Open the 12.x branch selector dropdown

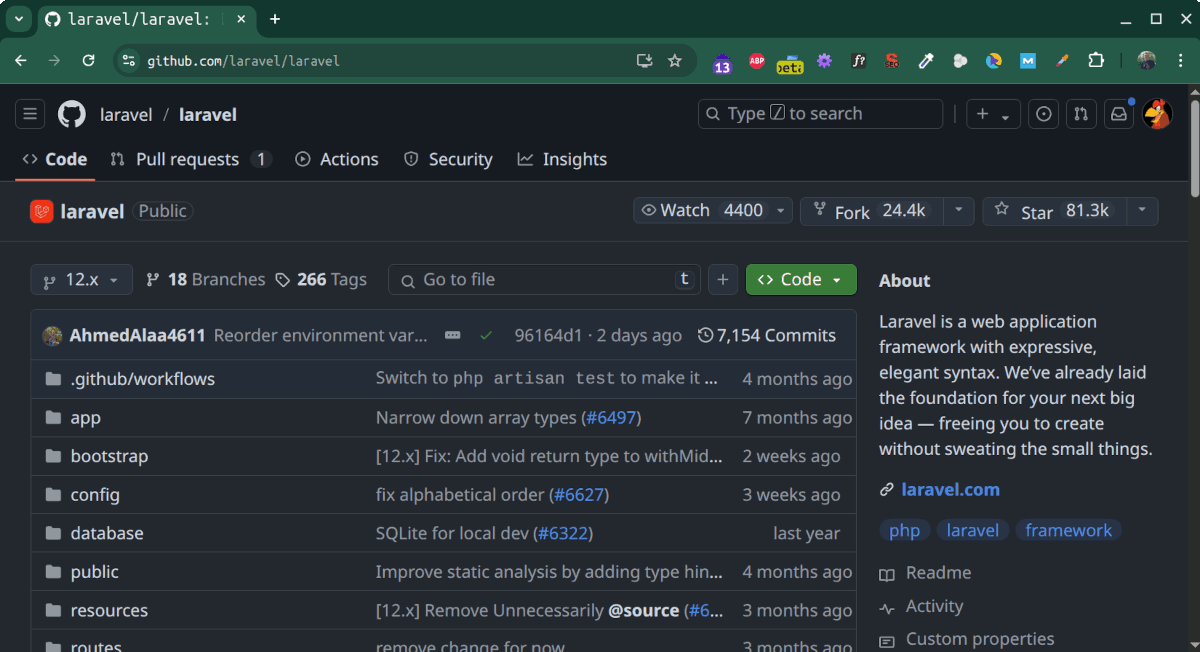(x=81, y=280)
